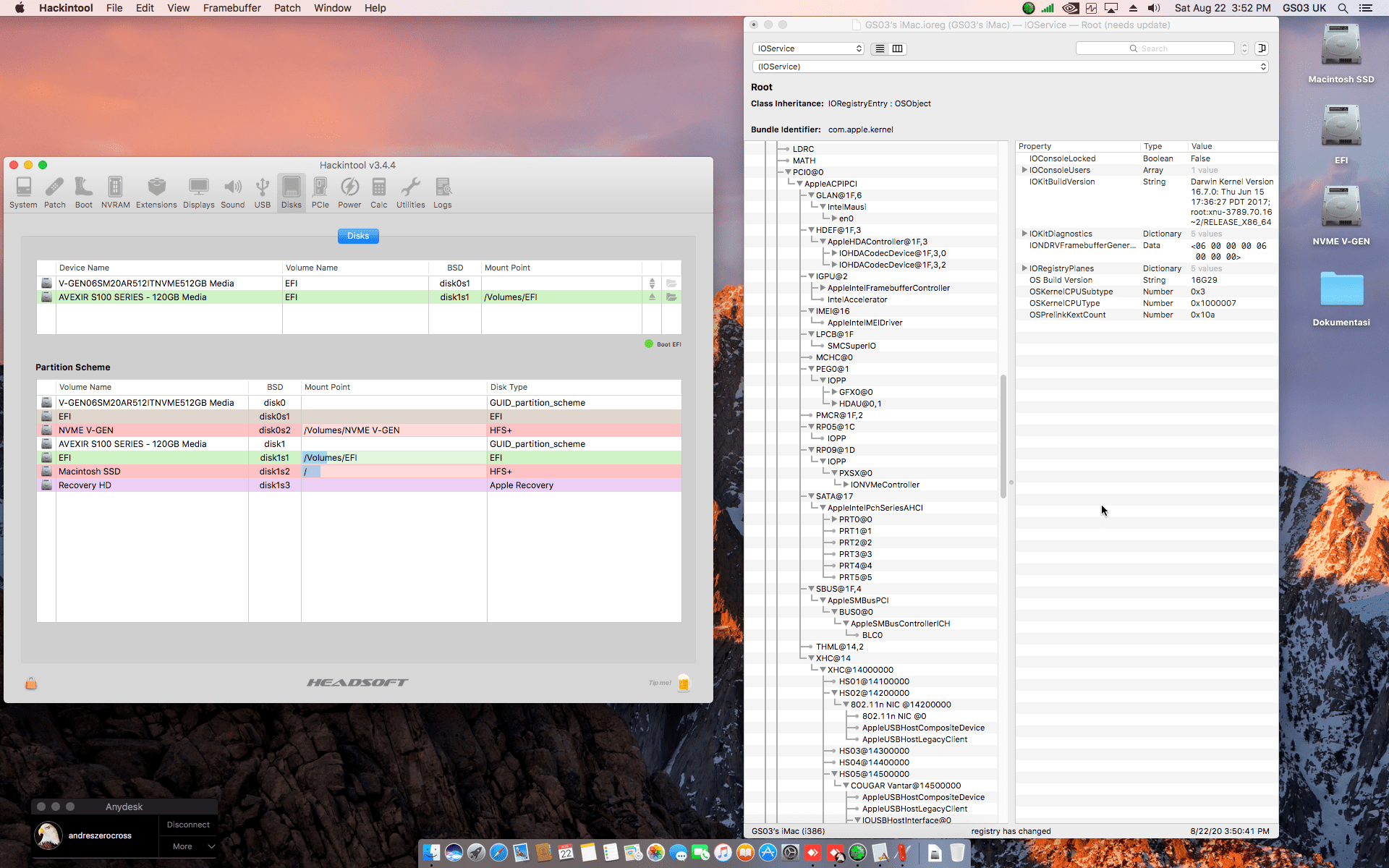This screenshot has width=1389, height=868.
Task: Open Finder from the Dock
Action: point(431,853)
